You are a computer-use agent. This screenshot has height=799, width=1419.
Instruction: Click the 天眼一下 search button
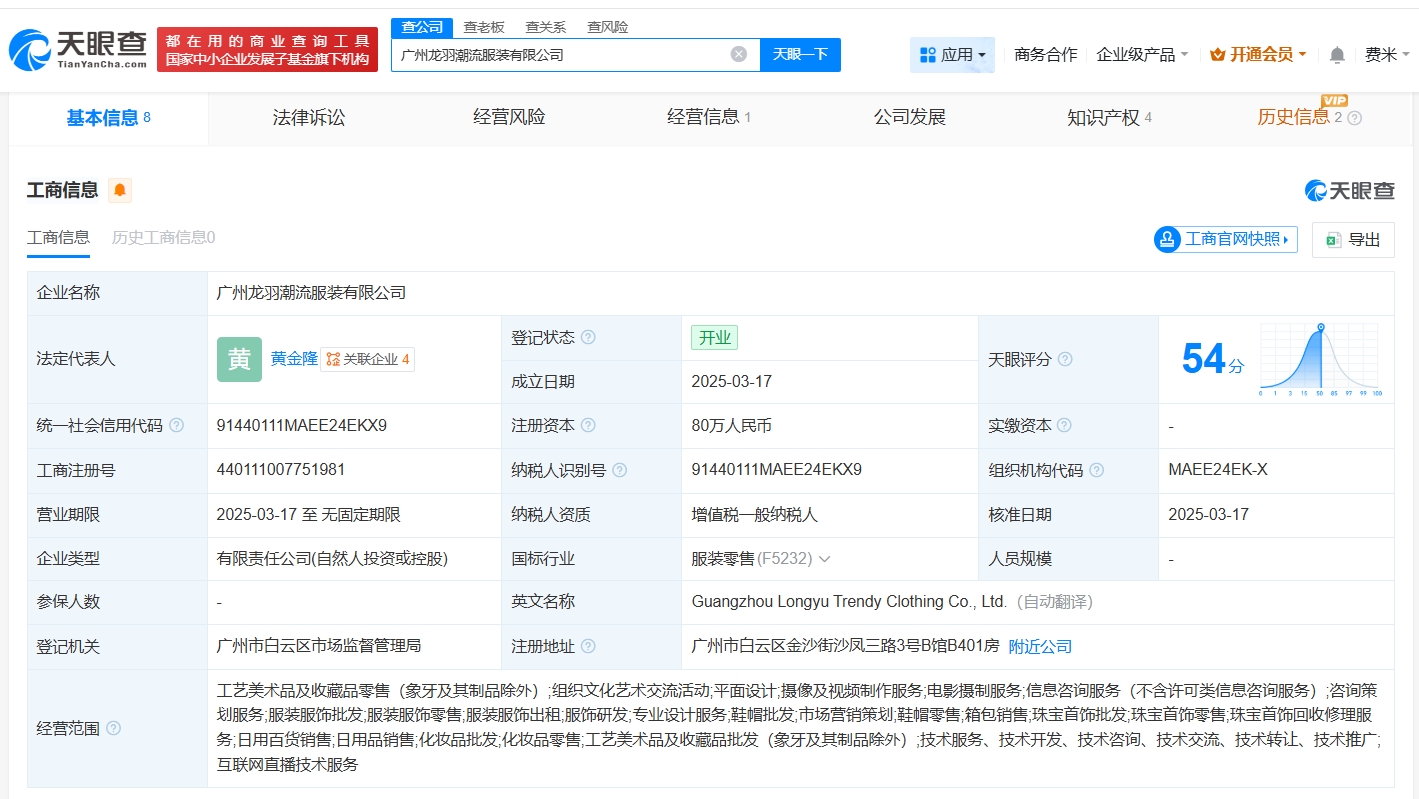800,55
